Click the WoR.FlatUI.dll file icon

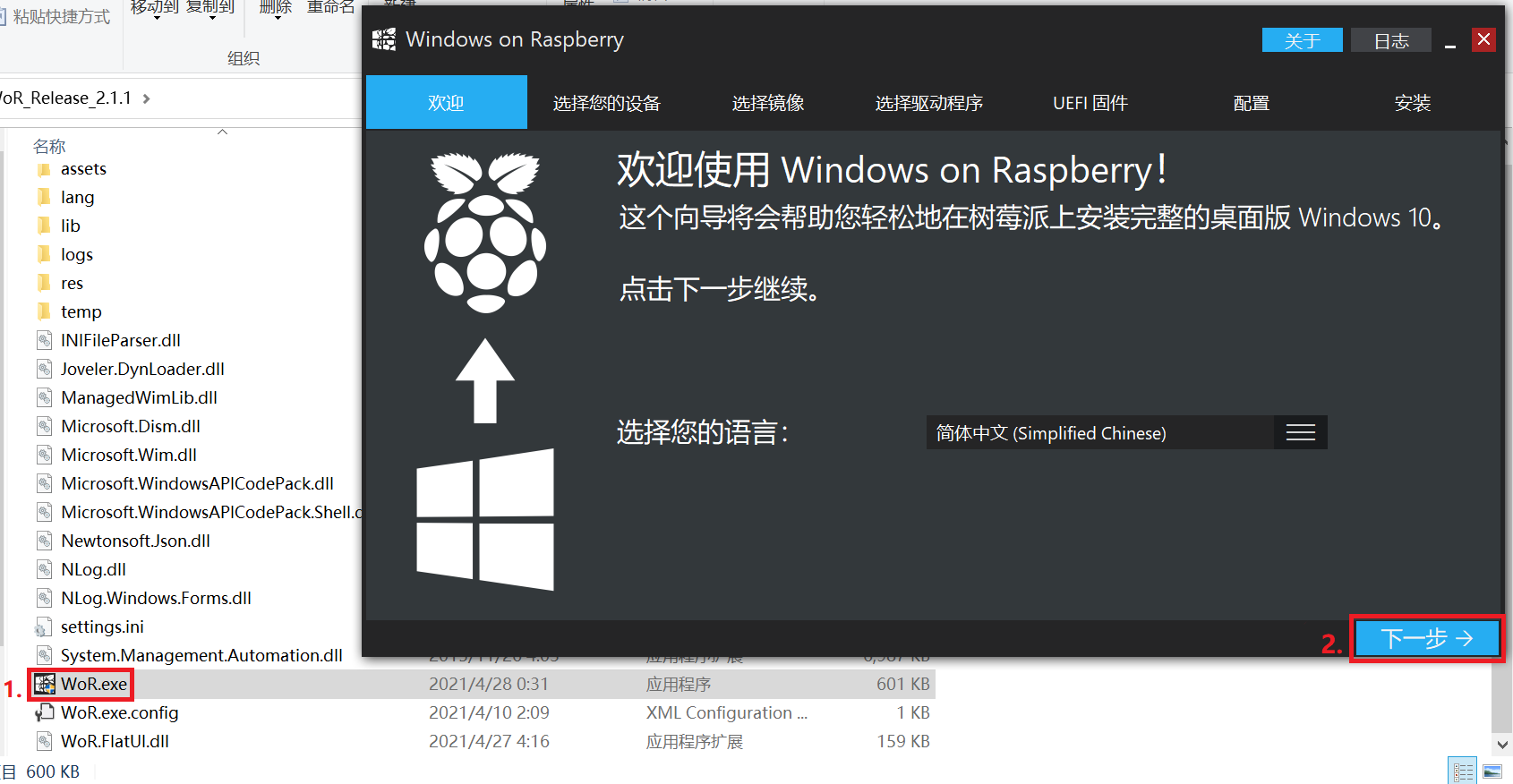pyautogui.click(x=44, y=742)
